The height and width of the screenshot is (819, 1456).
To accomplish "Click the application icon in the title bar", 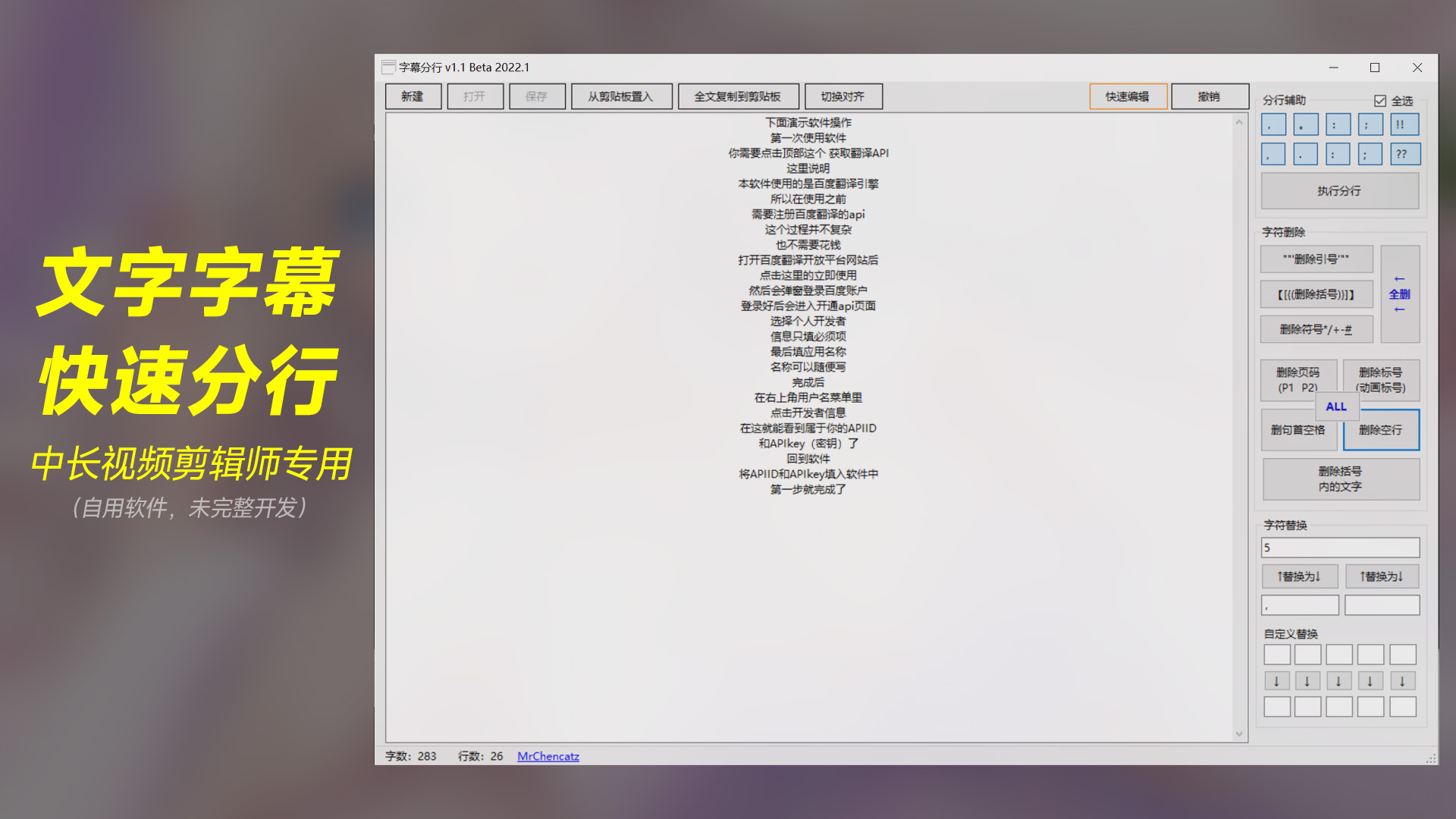I will tap(388, 67).
